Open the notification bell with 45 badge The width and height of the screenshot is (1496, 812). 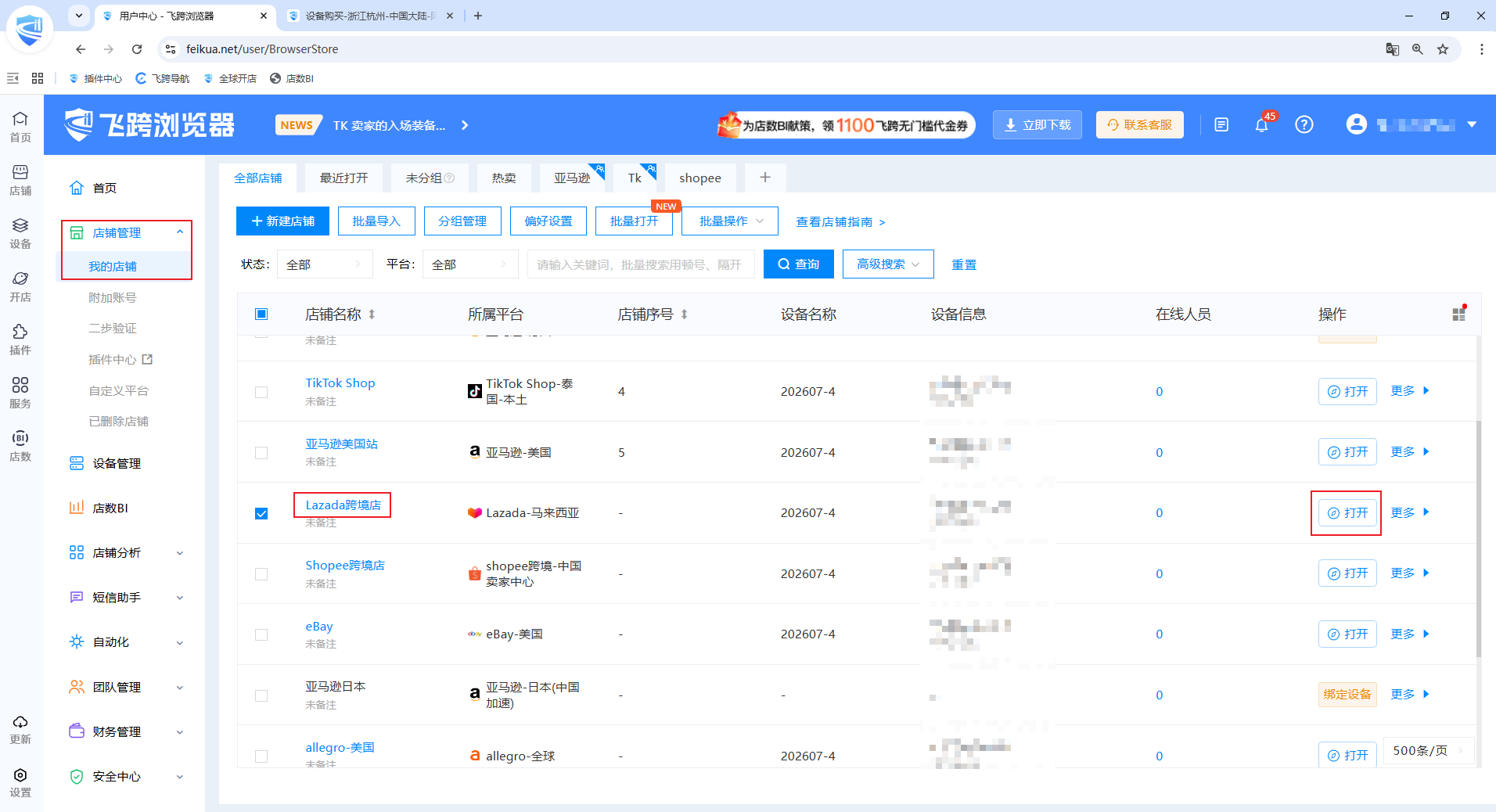(x=1261, y=124)
